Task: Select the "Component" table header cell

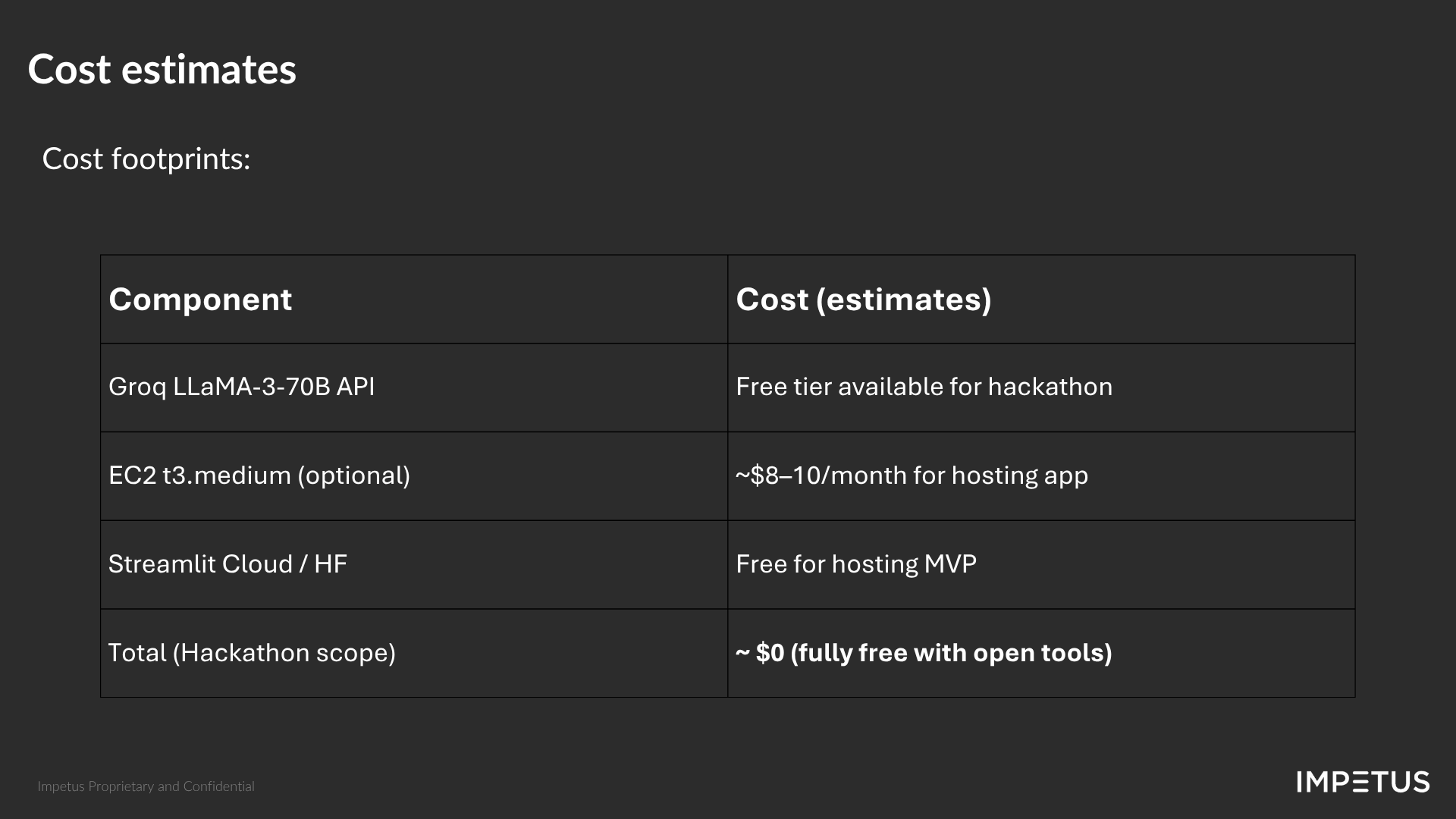Action: point(200,300)
